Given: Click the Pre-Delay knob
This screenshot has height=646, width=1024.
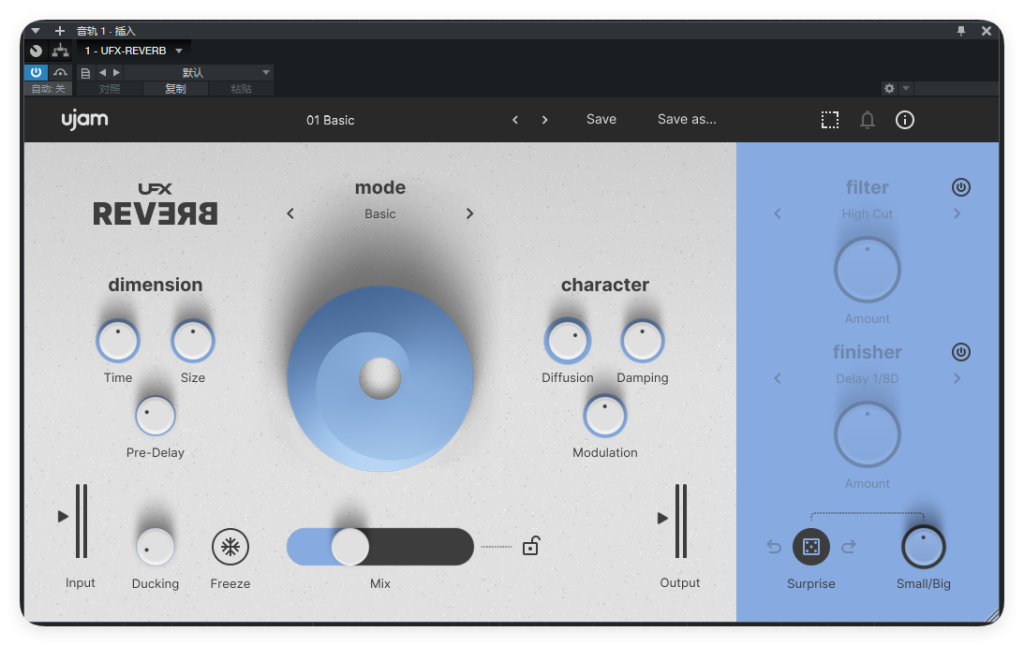Looking at the screenshot, I should point(155,415).
